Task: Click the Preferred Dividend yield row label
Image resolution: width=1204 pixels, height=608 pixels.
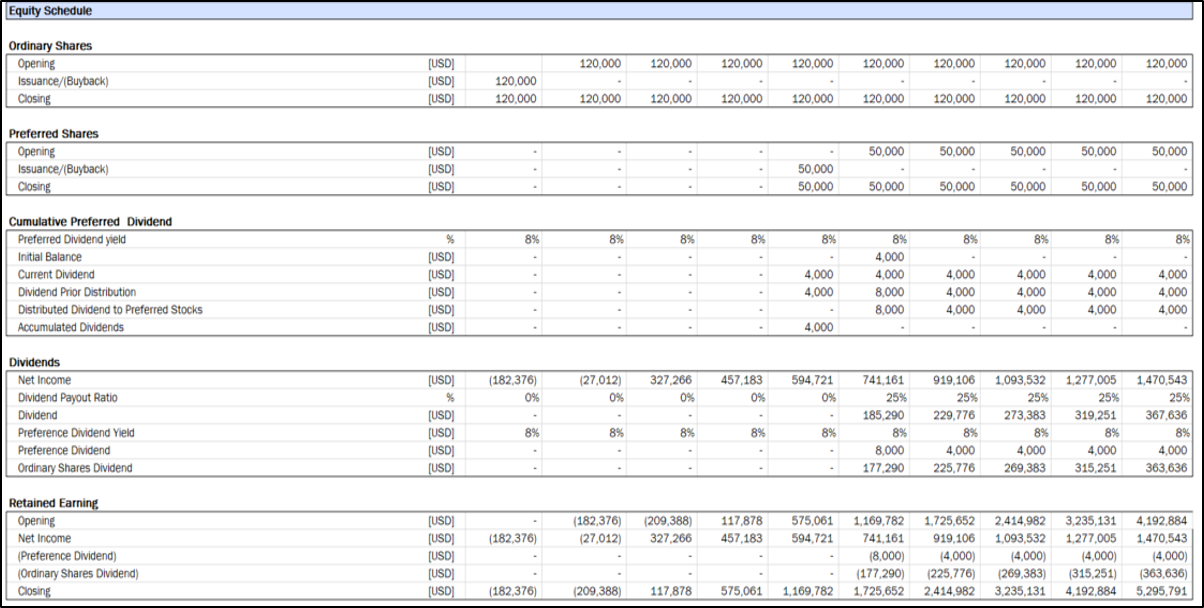Action: 72,240
